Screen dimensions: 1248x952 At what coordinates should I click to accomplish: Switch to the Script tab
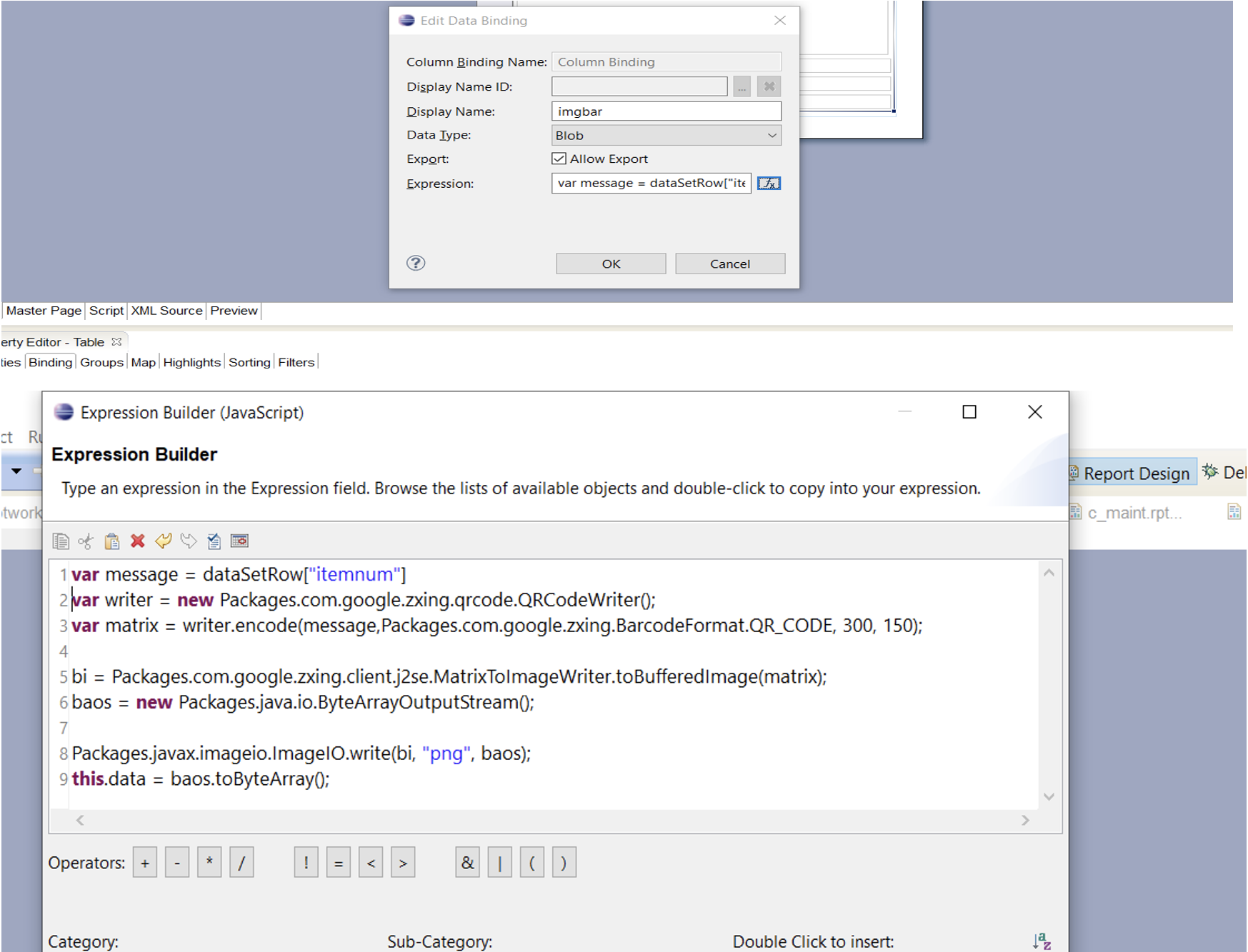click(106, 311)
